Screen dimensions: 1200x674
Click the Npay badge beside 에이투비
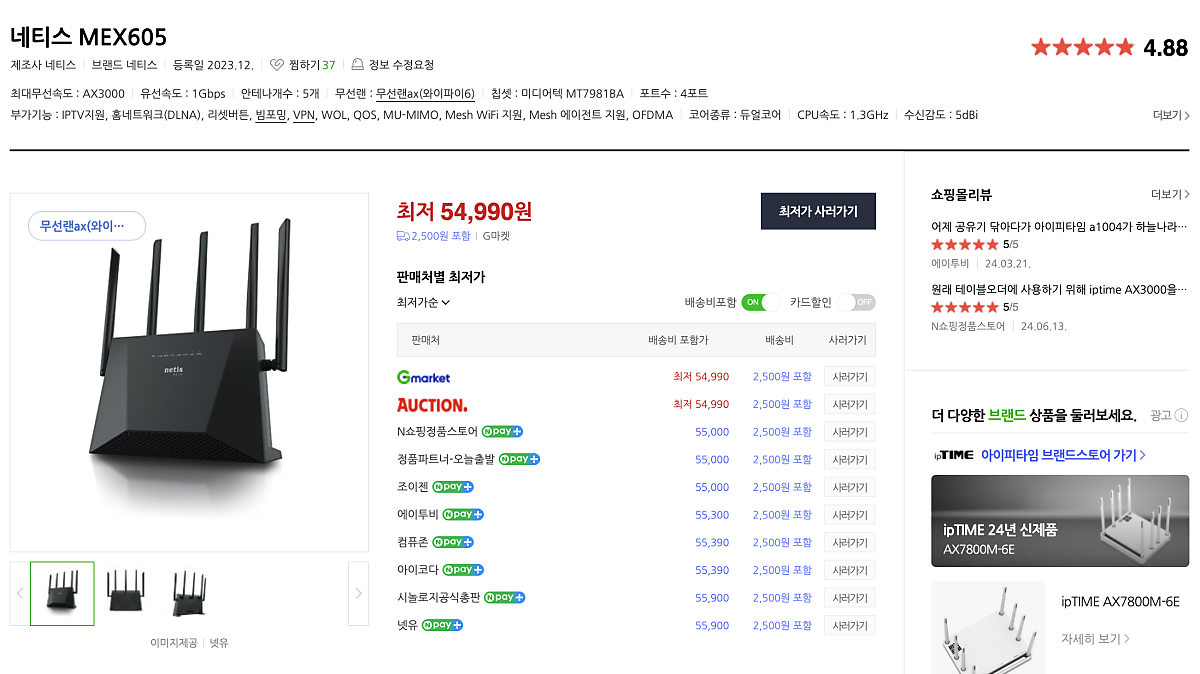coord(463,514)
